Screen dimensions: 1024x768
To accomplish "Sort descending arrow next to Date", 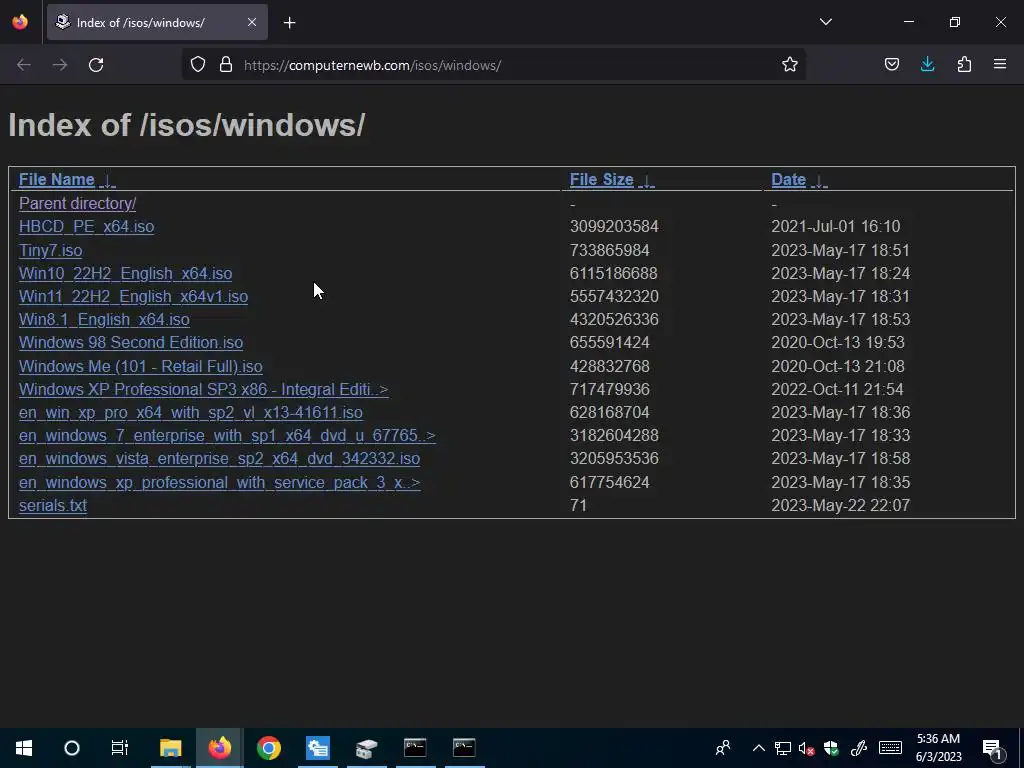I will (818, 180).
